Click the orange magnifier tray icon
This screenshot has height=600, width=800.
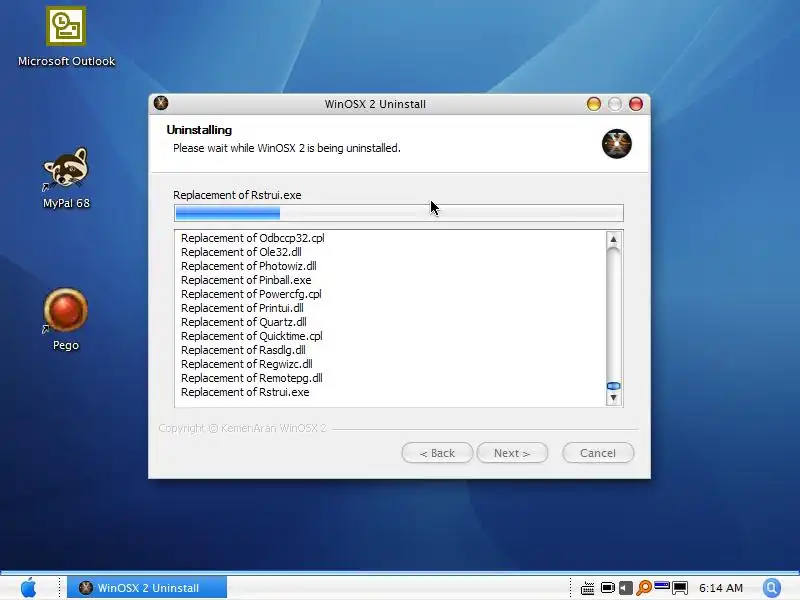(x=644, y=588)
